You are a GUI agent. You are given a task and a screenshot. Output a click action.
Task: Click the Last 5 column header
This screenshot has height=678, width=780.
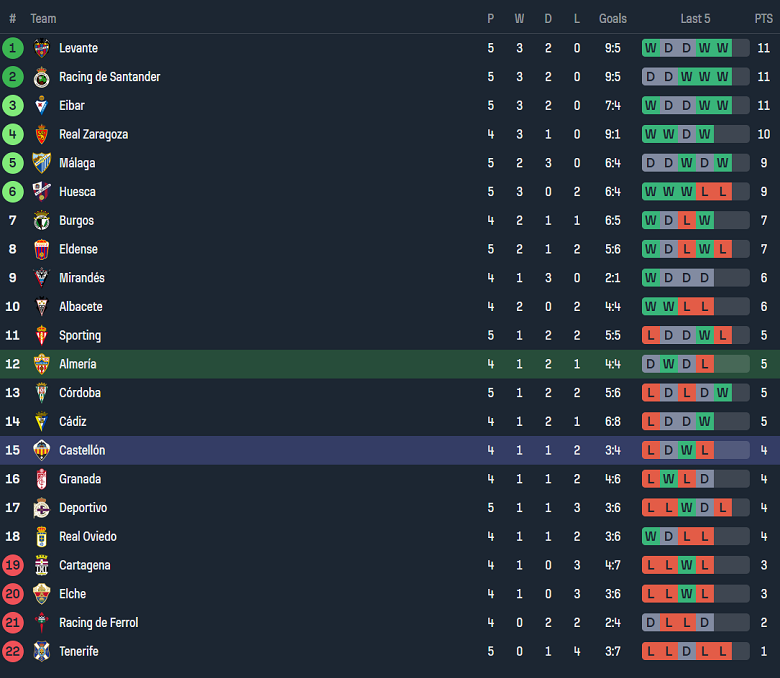coord(695,19)
